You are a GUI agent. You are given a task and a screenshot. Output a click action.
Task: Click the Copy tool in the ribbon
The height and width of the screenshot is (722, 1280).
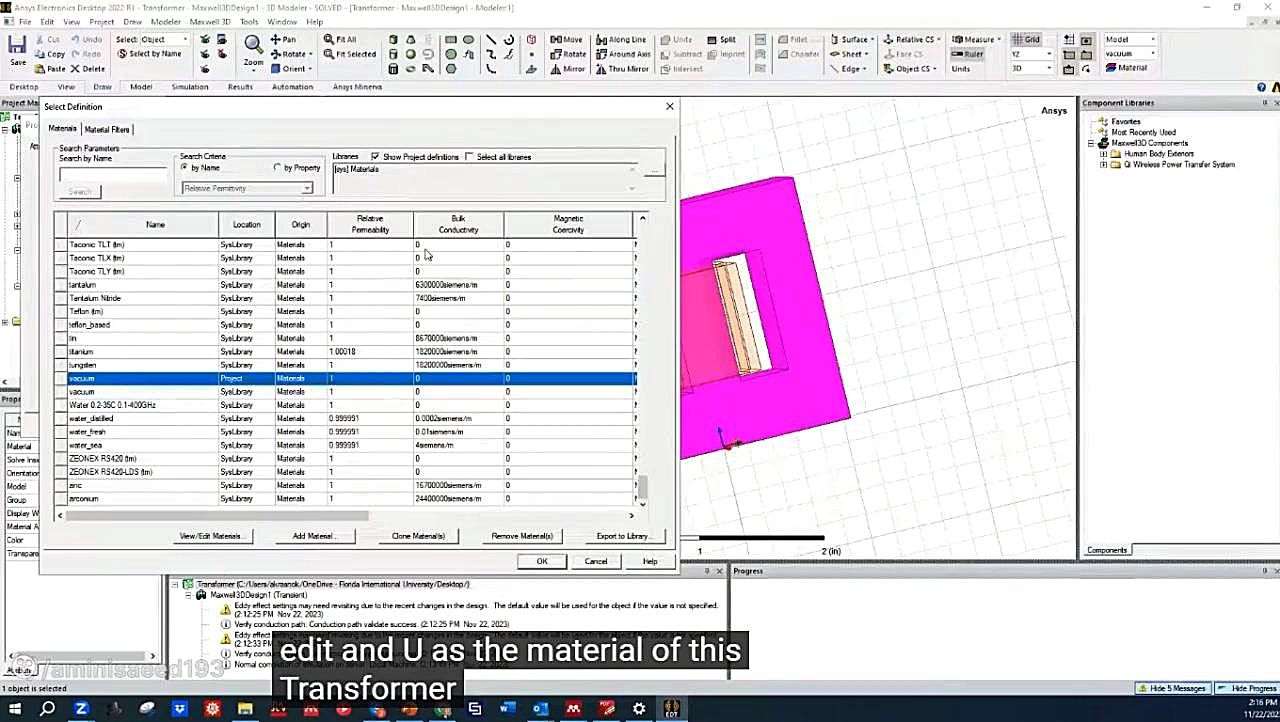point(51,54)
